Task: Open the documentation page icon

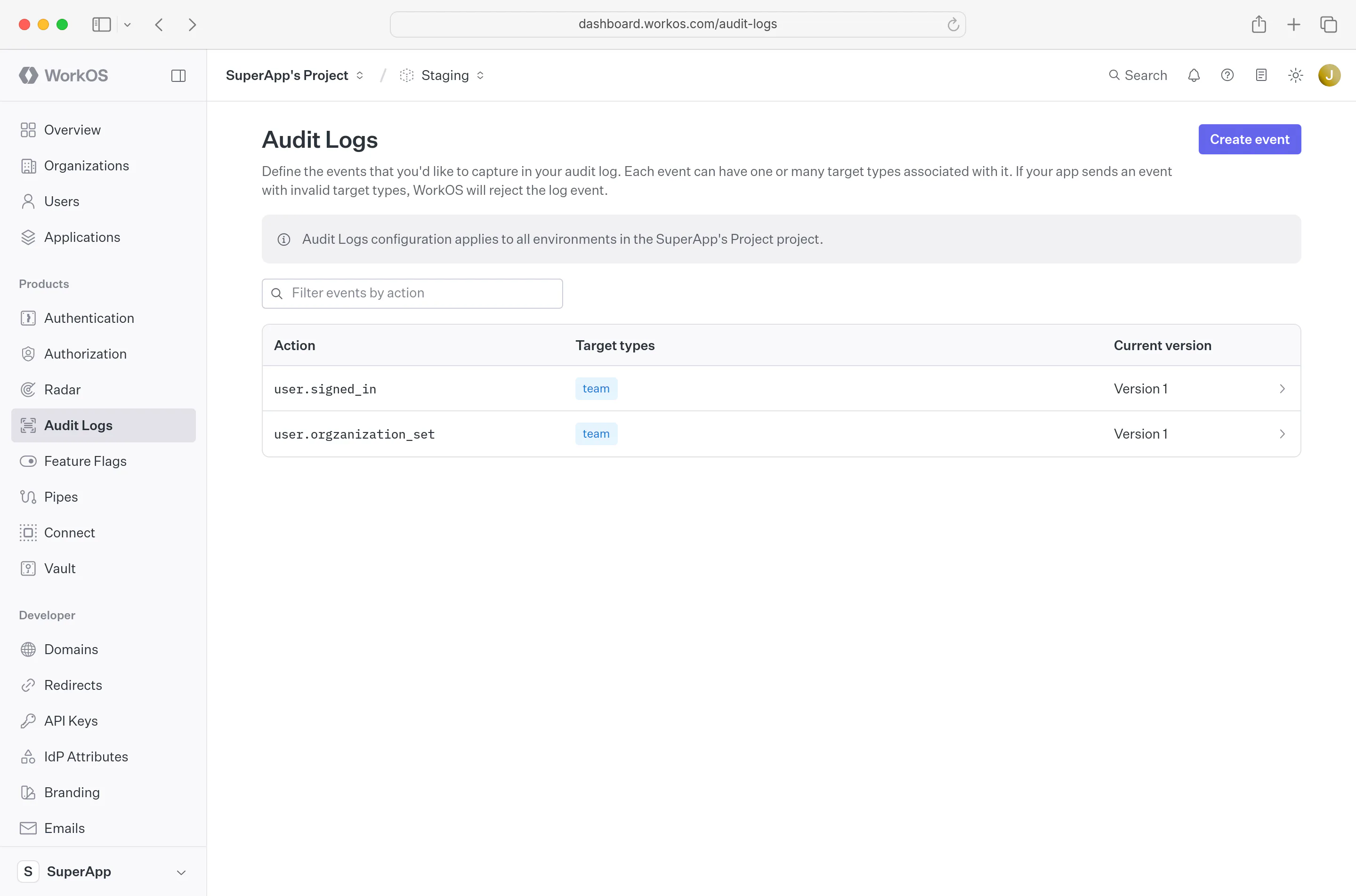Action: pos(1261,75)
